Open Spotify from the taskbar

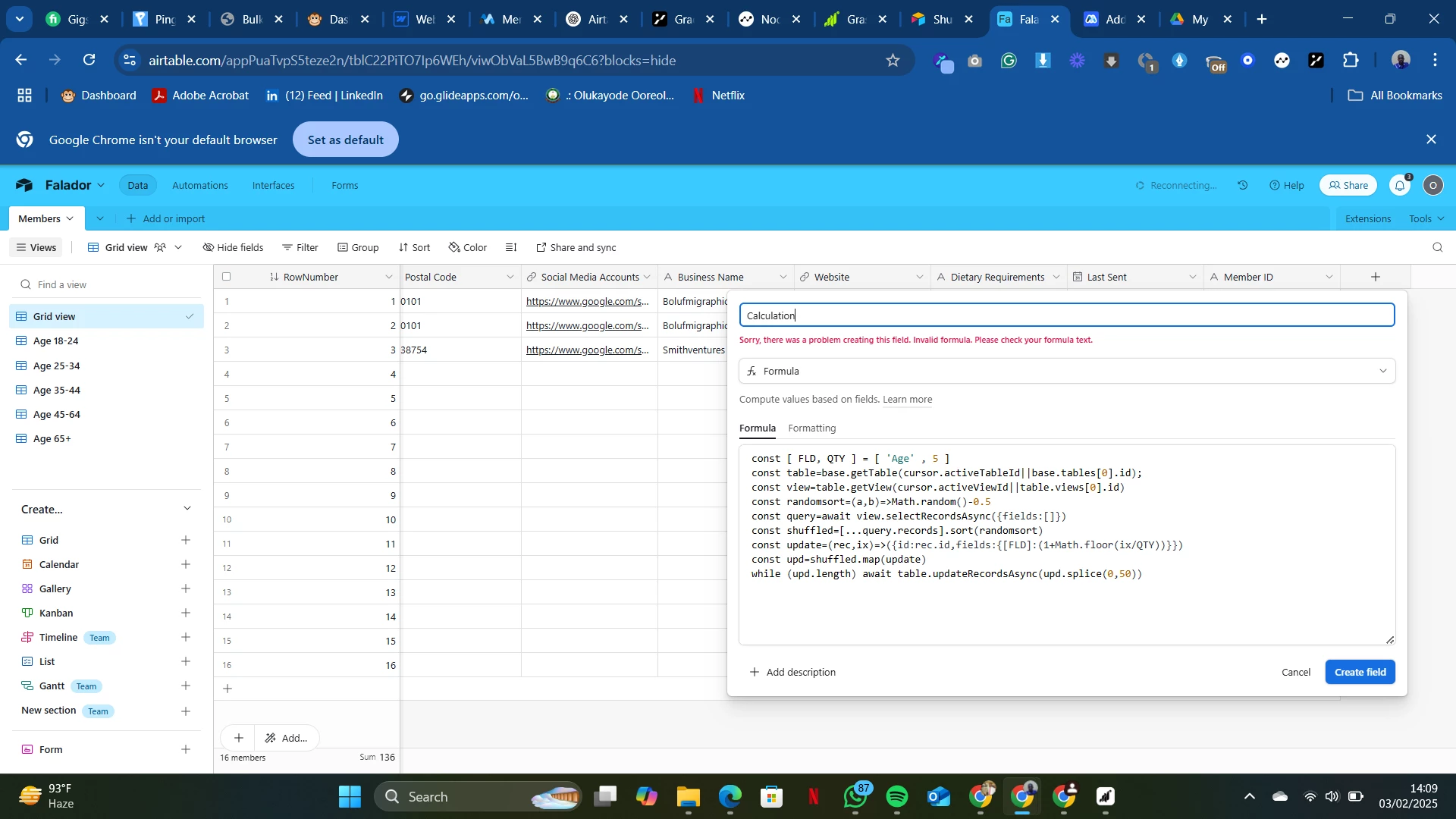tap(897, 797)
